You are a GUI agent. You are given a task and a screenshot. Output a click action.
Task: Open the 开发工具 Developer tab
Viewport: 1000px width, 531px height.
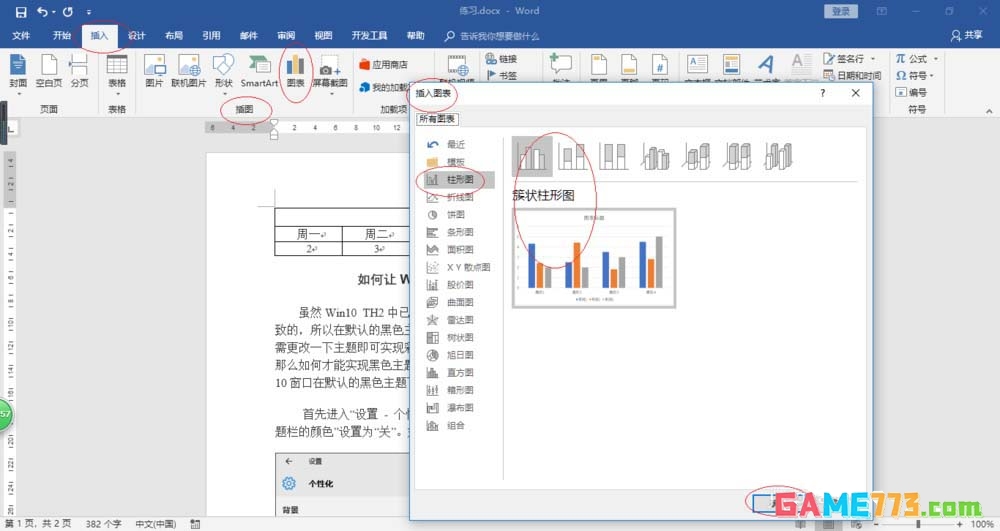pyautogui.click(x=369, y=36)
